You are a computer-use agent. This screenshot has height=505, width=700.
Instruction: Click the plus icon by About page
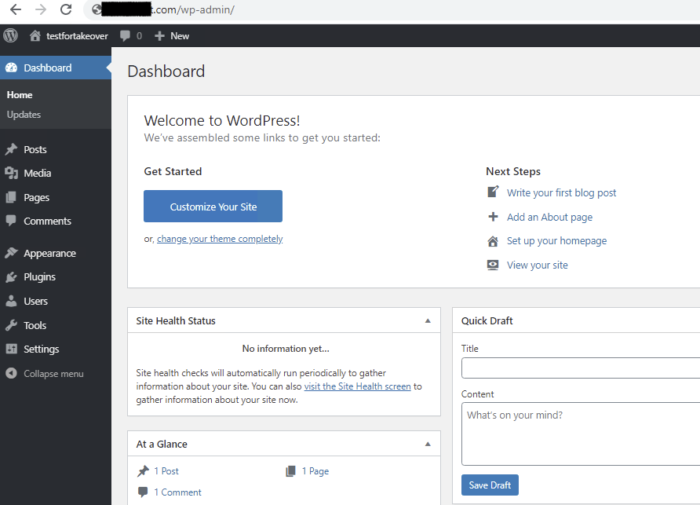[493, 217]
